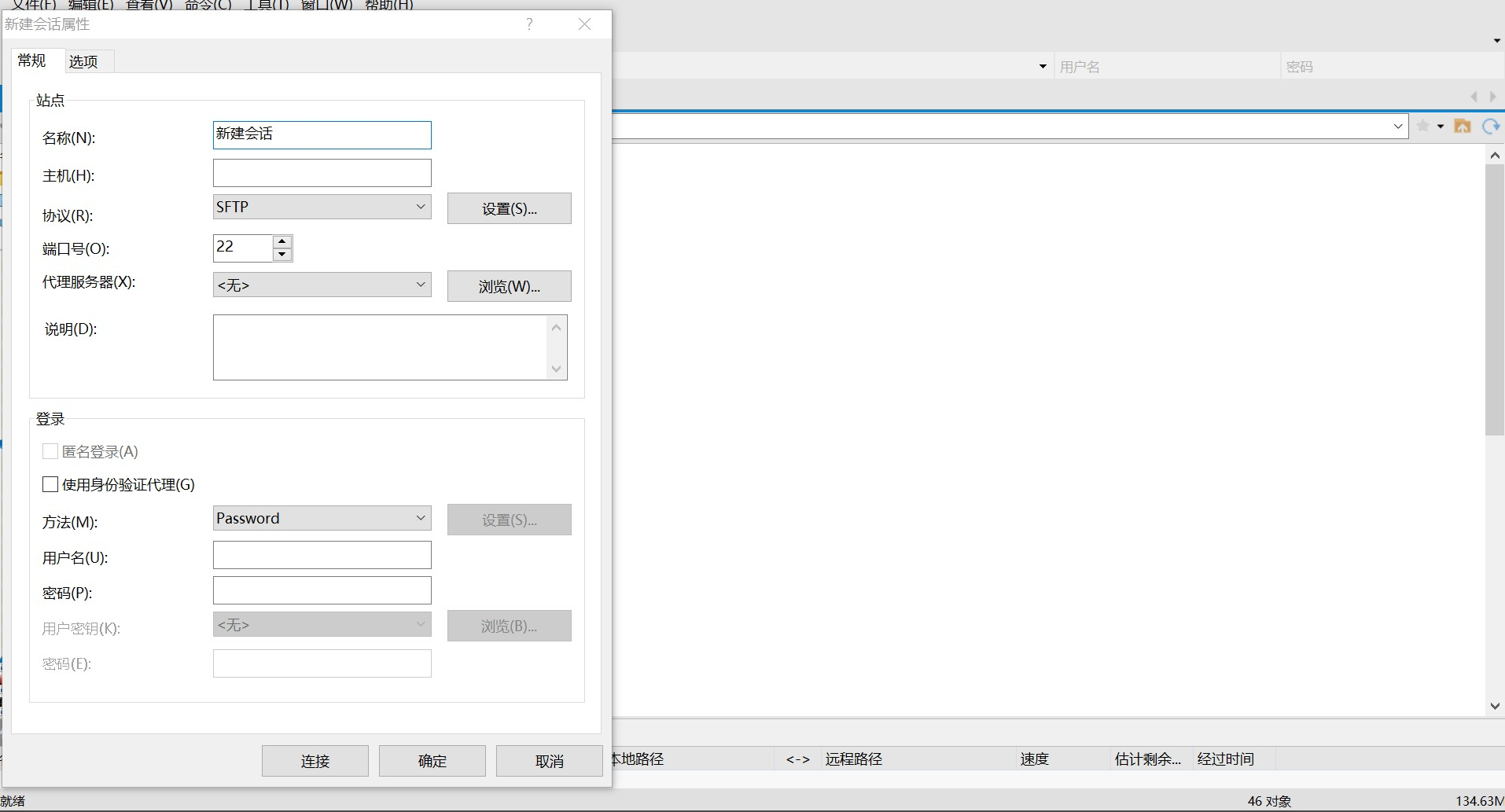Expand the main window path bar dropdown

(x=1398, y=126)
